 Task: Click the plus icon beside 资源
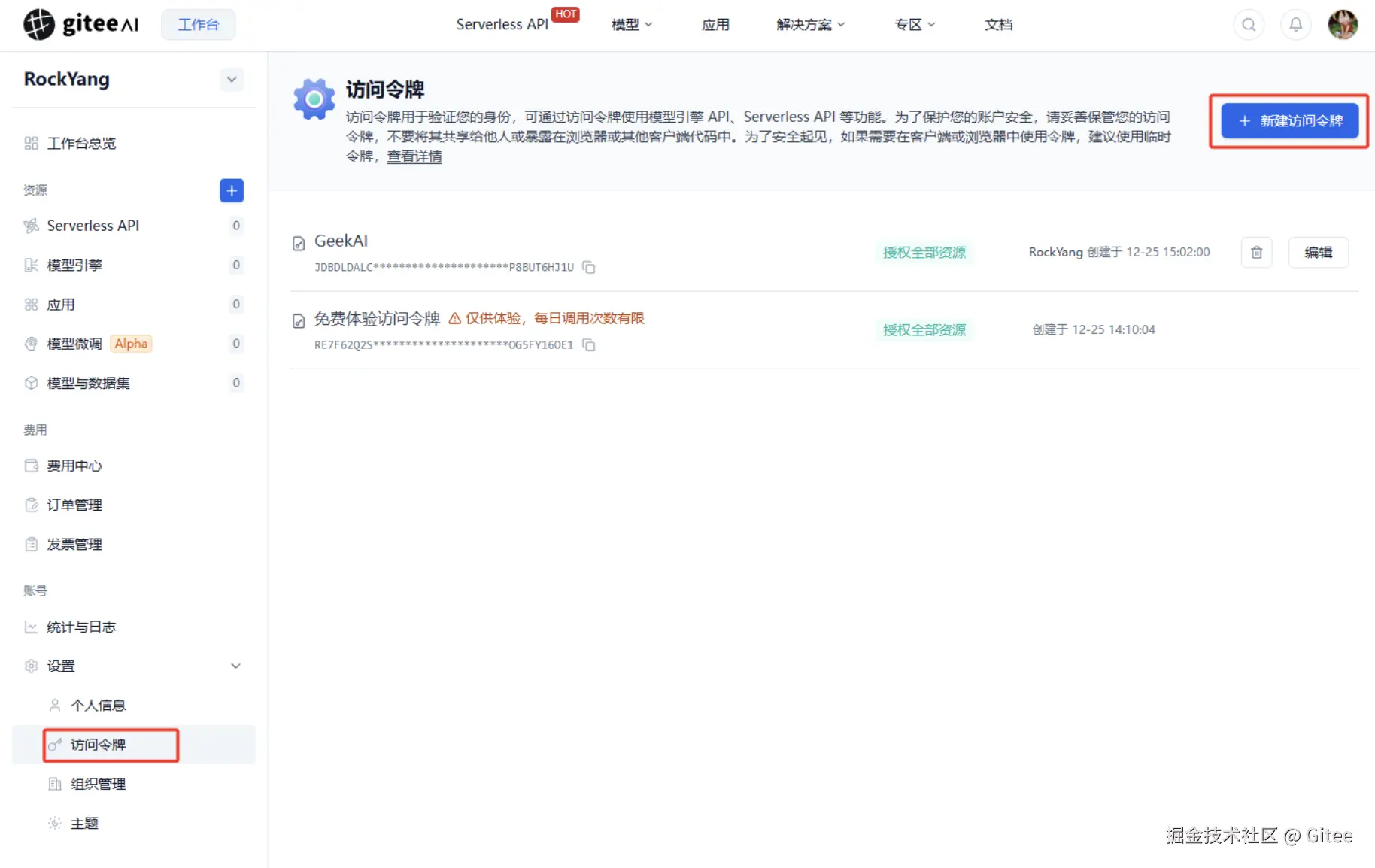coord(232,190)
